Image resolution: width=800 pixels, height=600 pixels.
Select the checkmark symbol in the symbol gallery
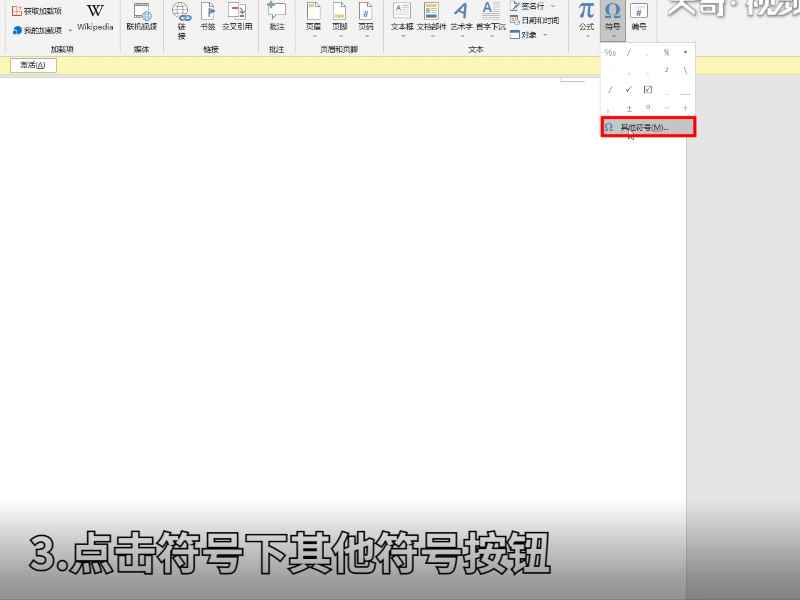point(628,89)
